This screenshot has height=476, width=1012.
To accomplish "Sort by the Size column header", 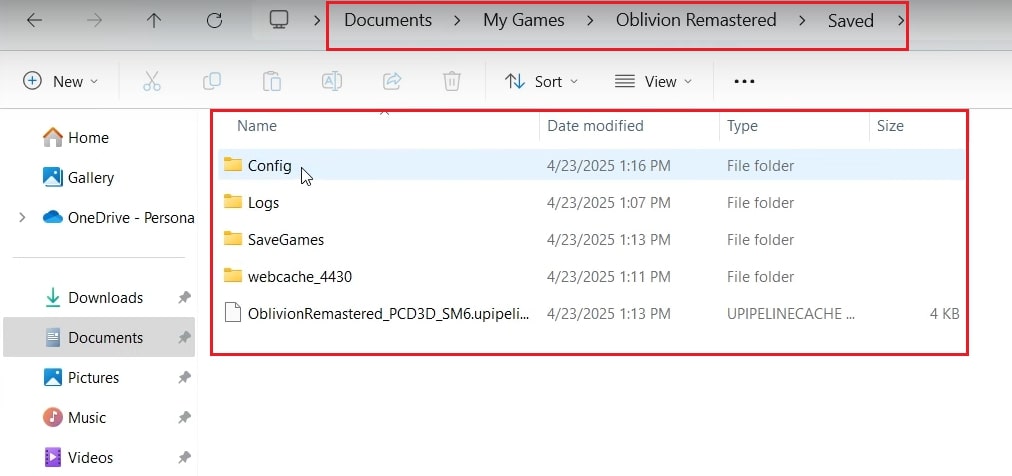I will (x=890, y=126).
